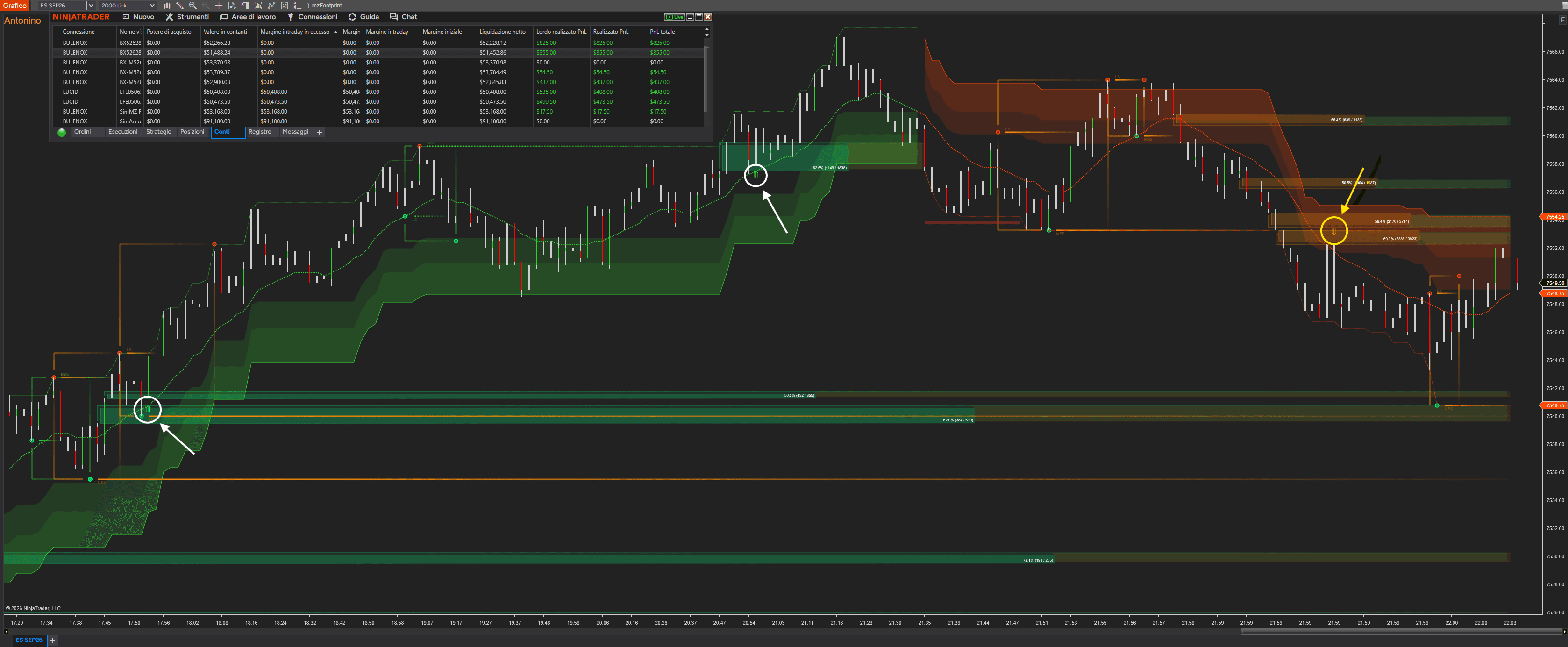Open the Indicators line-graph icon
Image resolution: width=1568 pixels, height=647 pixels.
[271, 6]
